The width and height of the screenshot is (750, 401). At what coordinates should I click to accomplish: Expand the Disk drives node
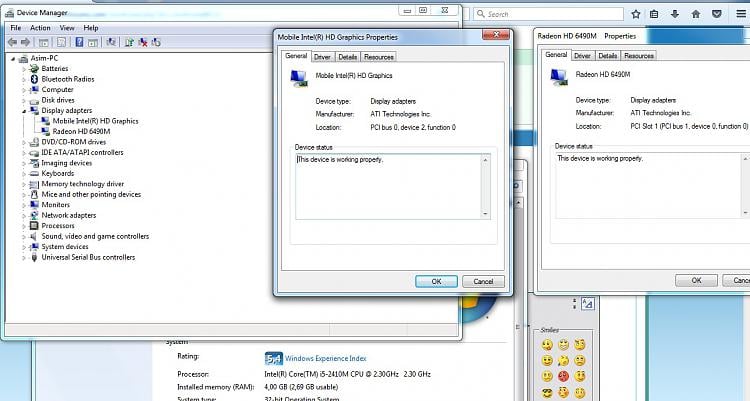coord(24,100)
